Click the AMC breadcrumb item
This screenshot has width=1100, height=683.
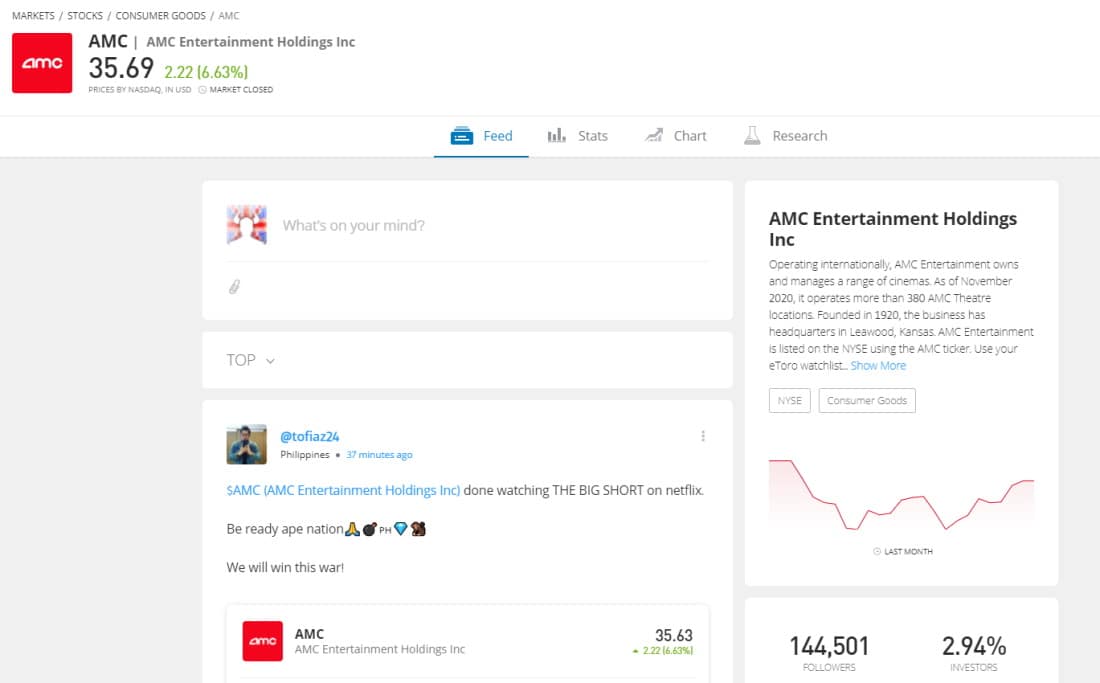[x=229, y=15]
